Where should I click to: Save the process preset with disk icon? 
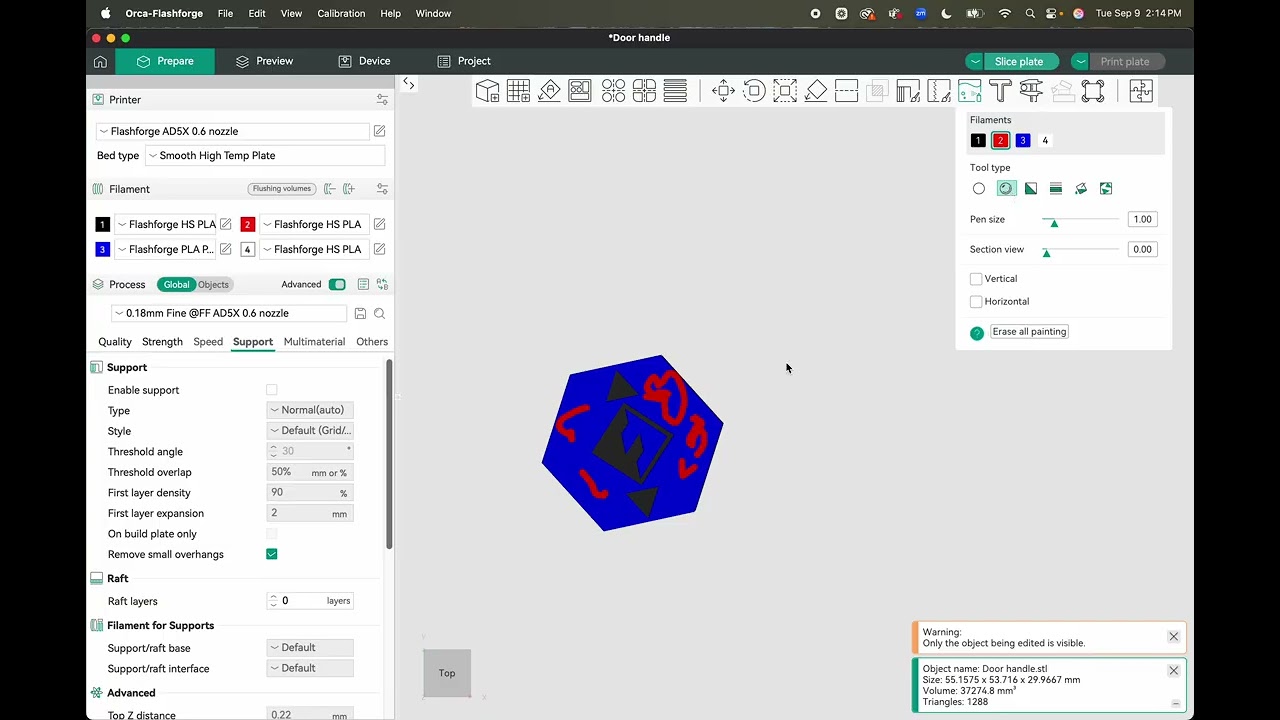pos(360,313)
